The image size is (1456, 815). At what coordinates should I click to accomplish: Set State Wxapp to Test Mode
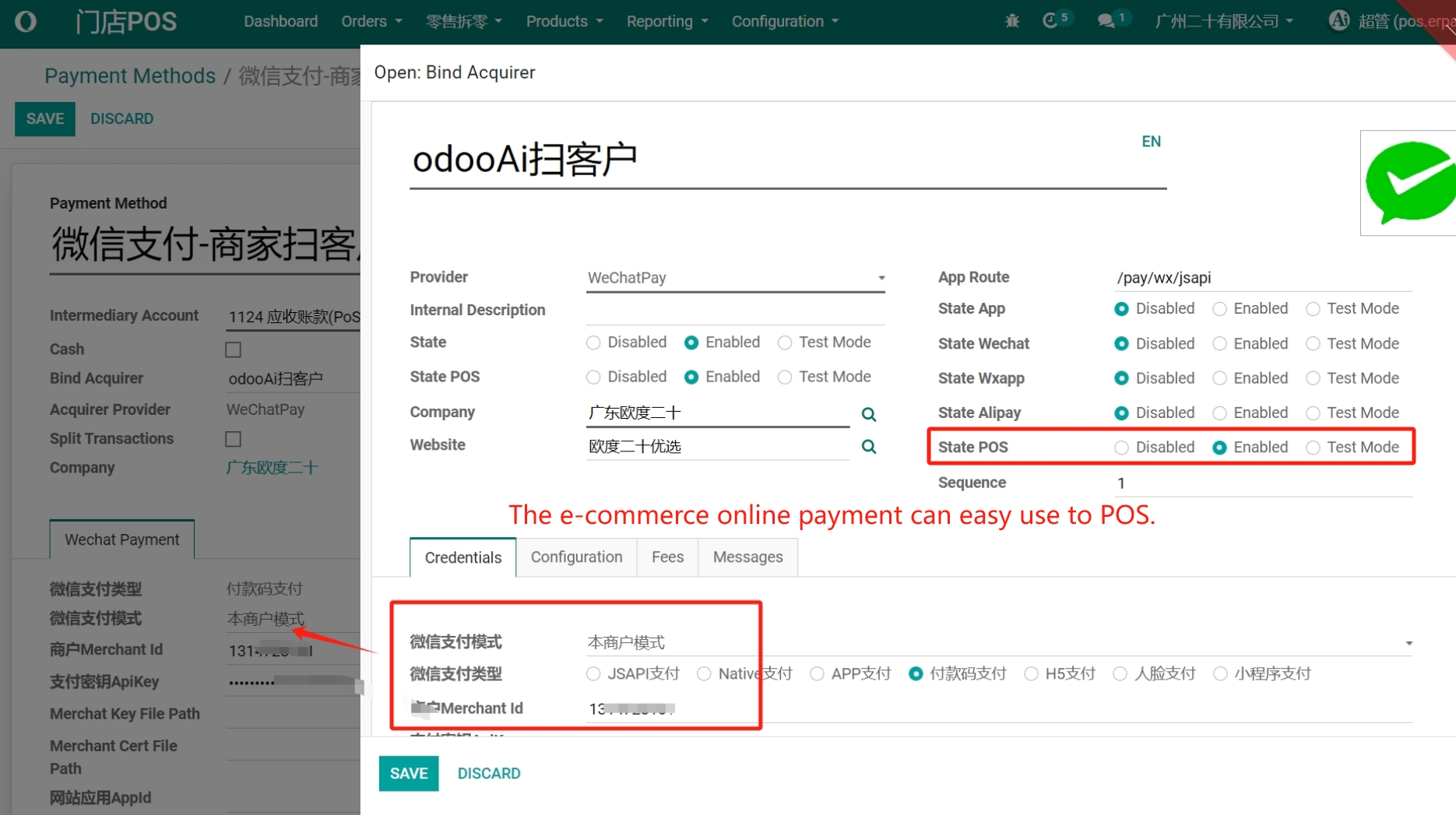pyautogui.click(x=1313, y=378)
